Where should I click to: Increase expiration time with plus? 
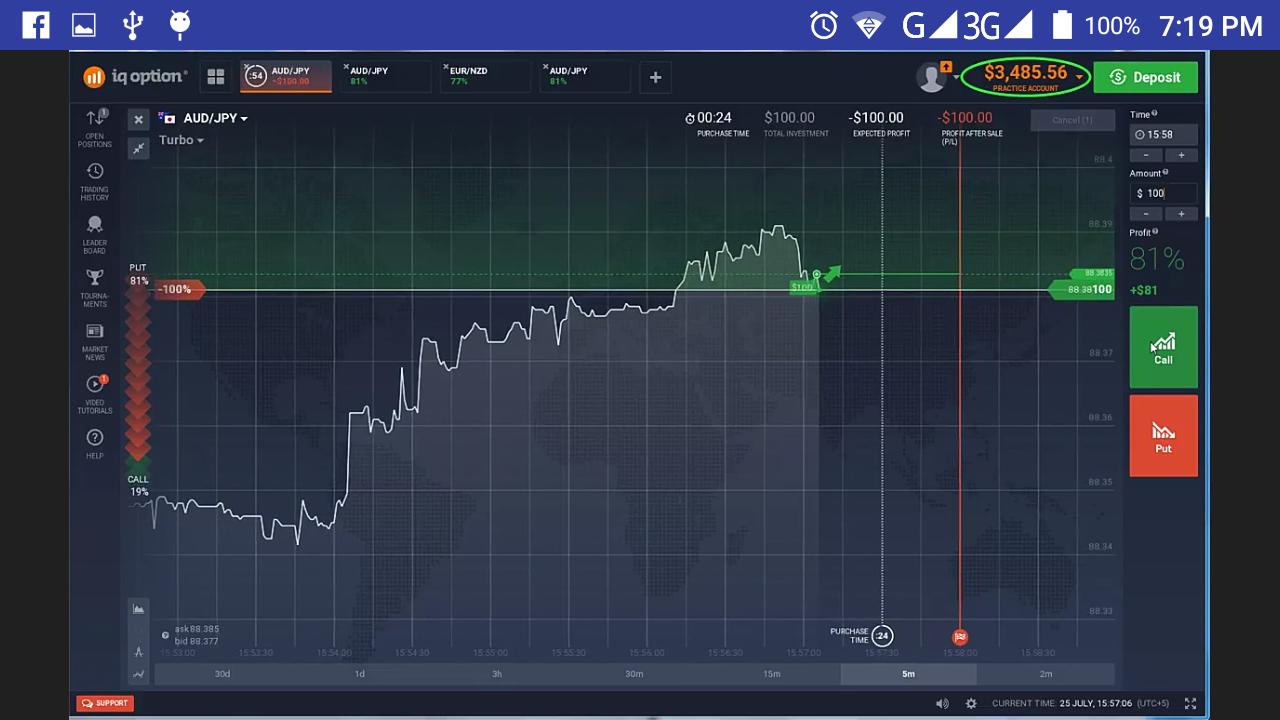[x=1181, y=155]
